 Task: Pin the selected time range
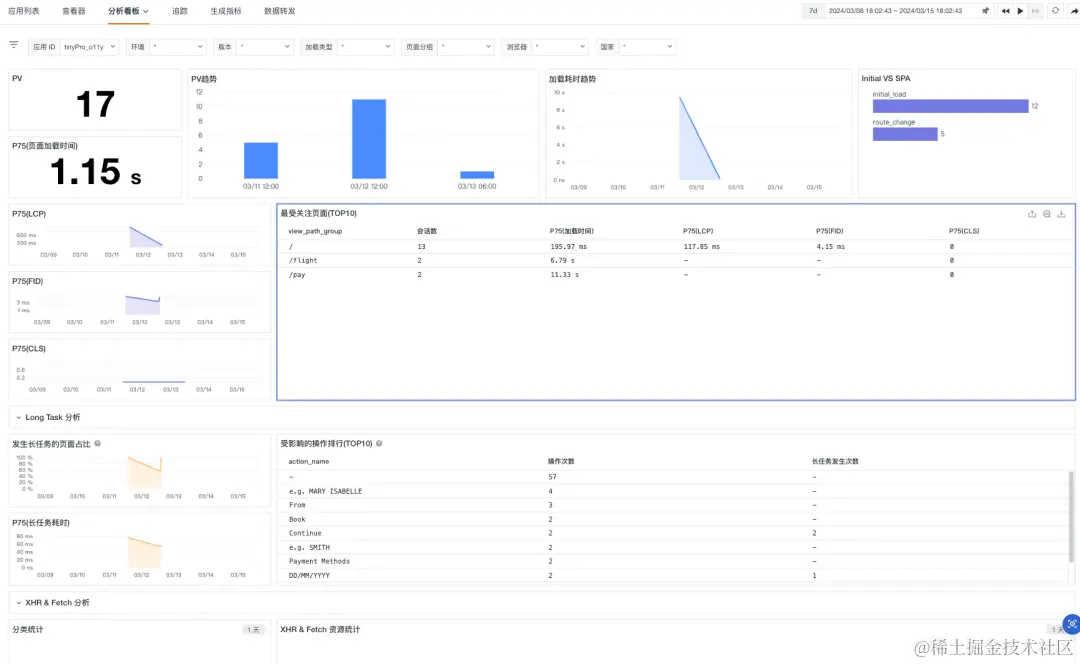tap(986, 11)
